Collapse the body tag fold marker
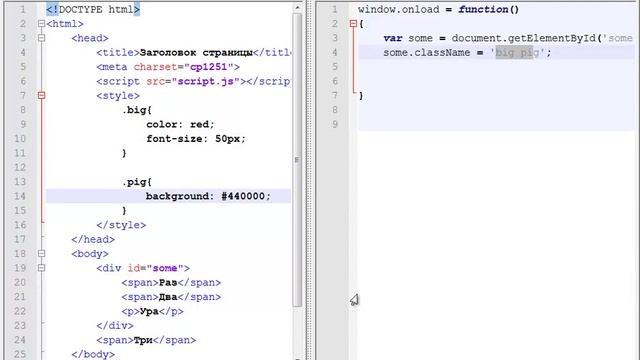The width and height of the screenshot is (640, 360). (41, 253)
